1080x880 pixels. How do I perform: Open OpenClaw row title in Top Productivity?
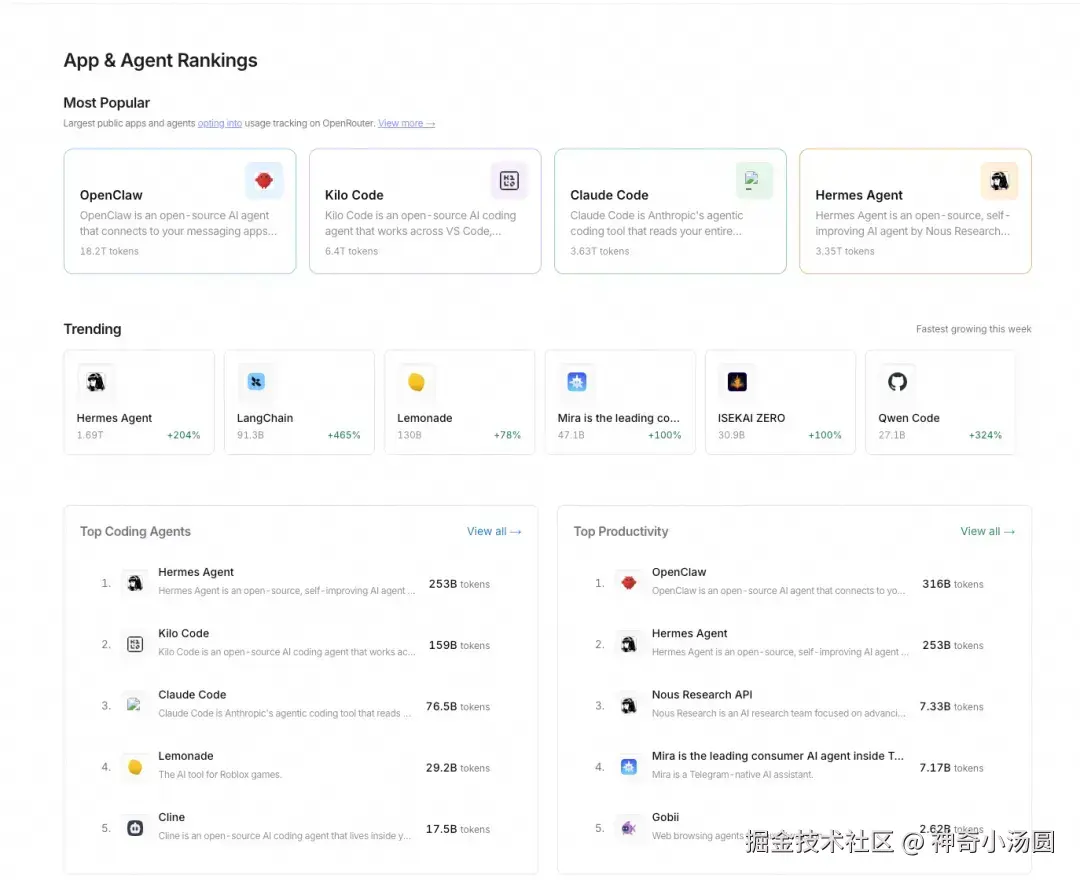pyautogui.click(x=679, y=572)
